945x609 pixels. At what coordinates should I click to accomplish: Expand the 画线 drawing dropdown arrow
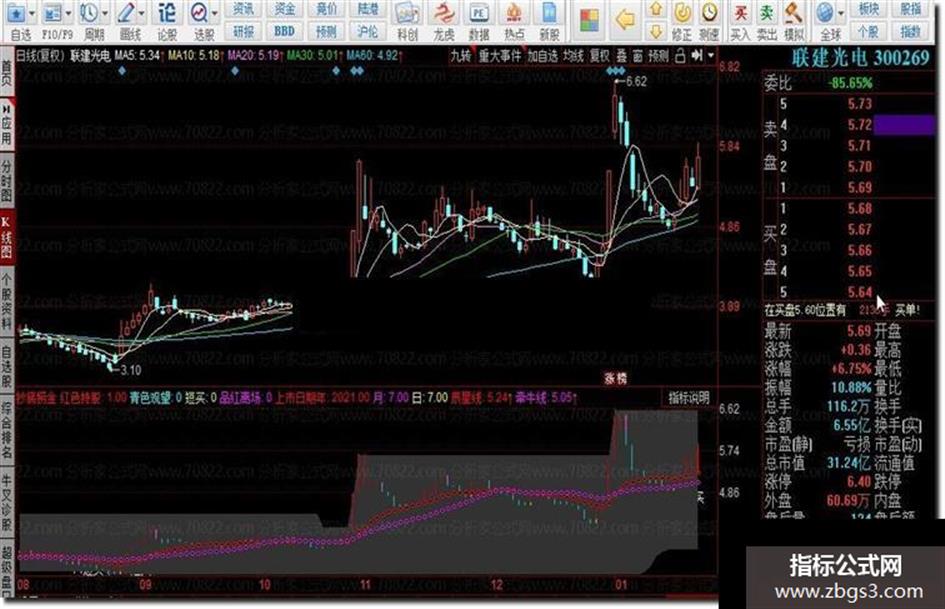[x=142, y=13]
